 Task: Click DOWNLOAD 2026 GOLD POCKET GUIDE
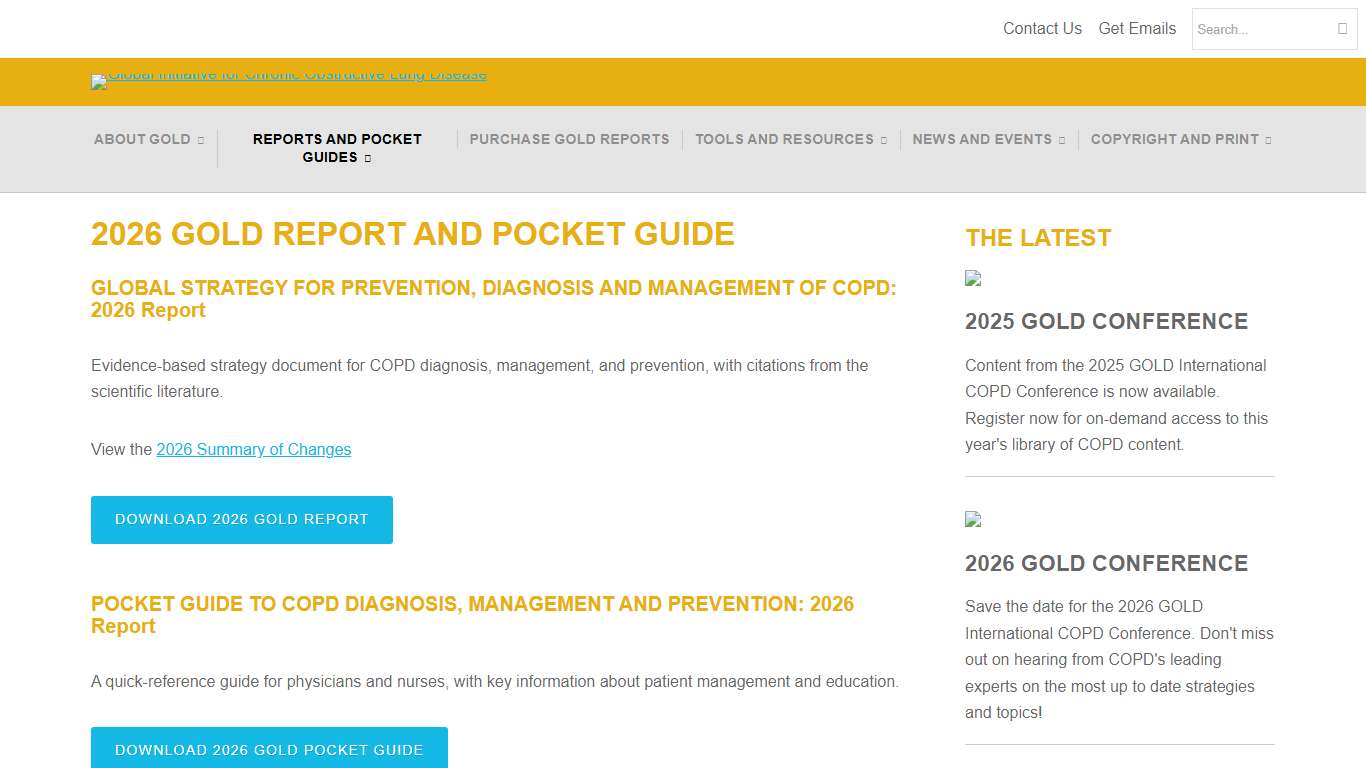point(268,750)
